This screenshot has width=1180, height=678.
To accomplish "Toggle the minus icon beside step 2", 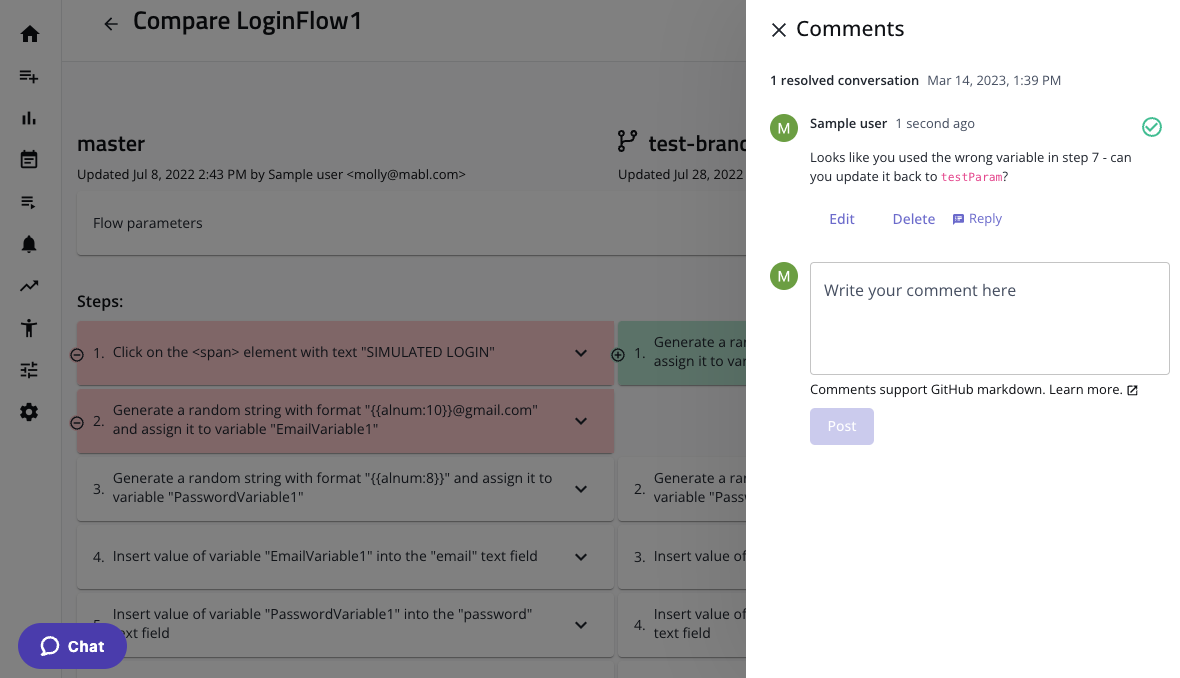I will pyautogui.click(x=77, y=422).
